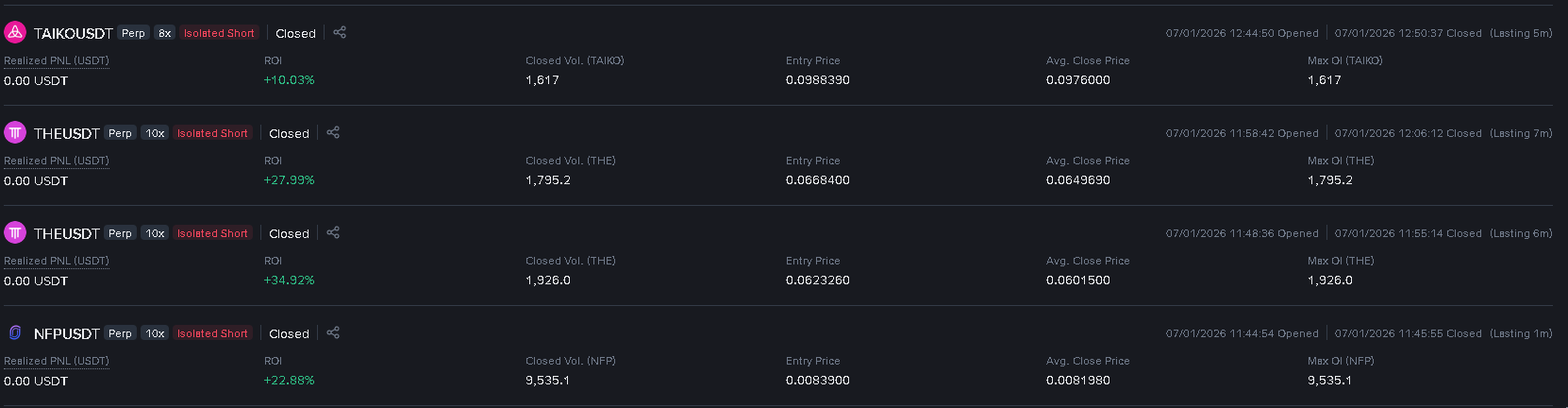Click share icon on NFPUSDT row
1568x408 pixels.
333,332
